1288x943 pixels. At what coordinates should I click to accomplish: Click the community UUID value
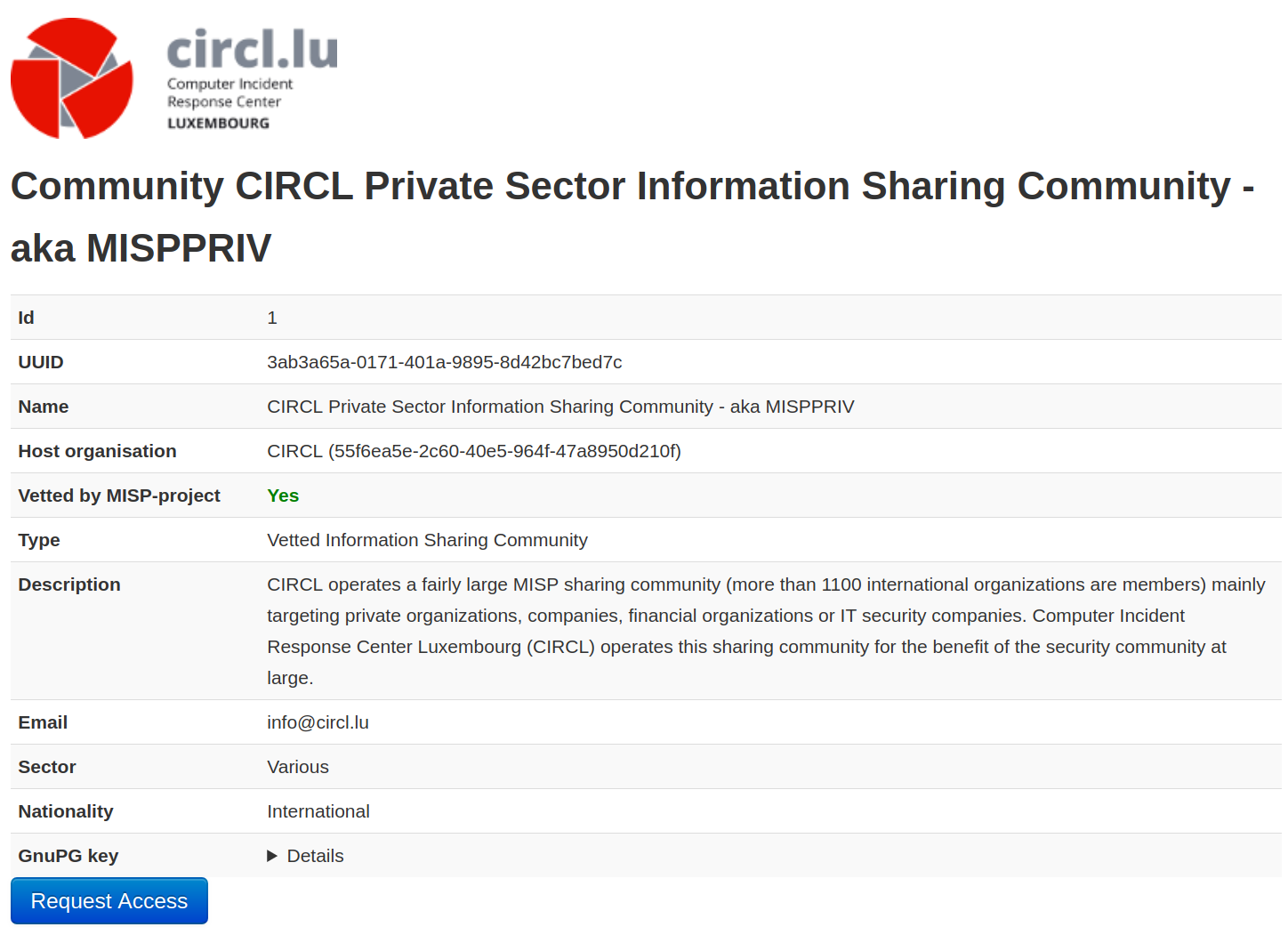pyautogui.click(x=444, y=362)
